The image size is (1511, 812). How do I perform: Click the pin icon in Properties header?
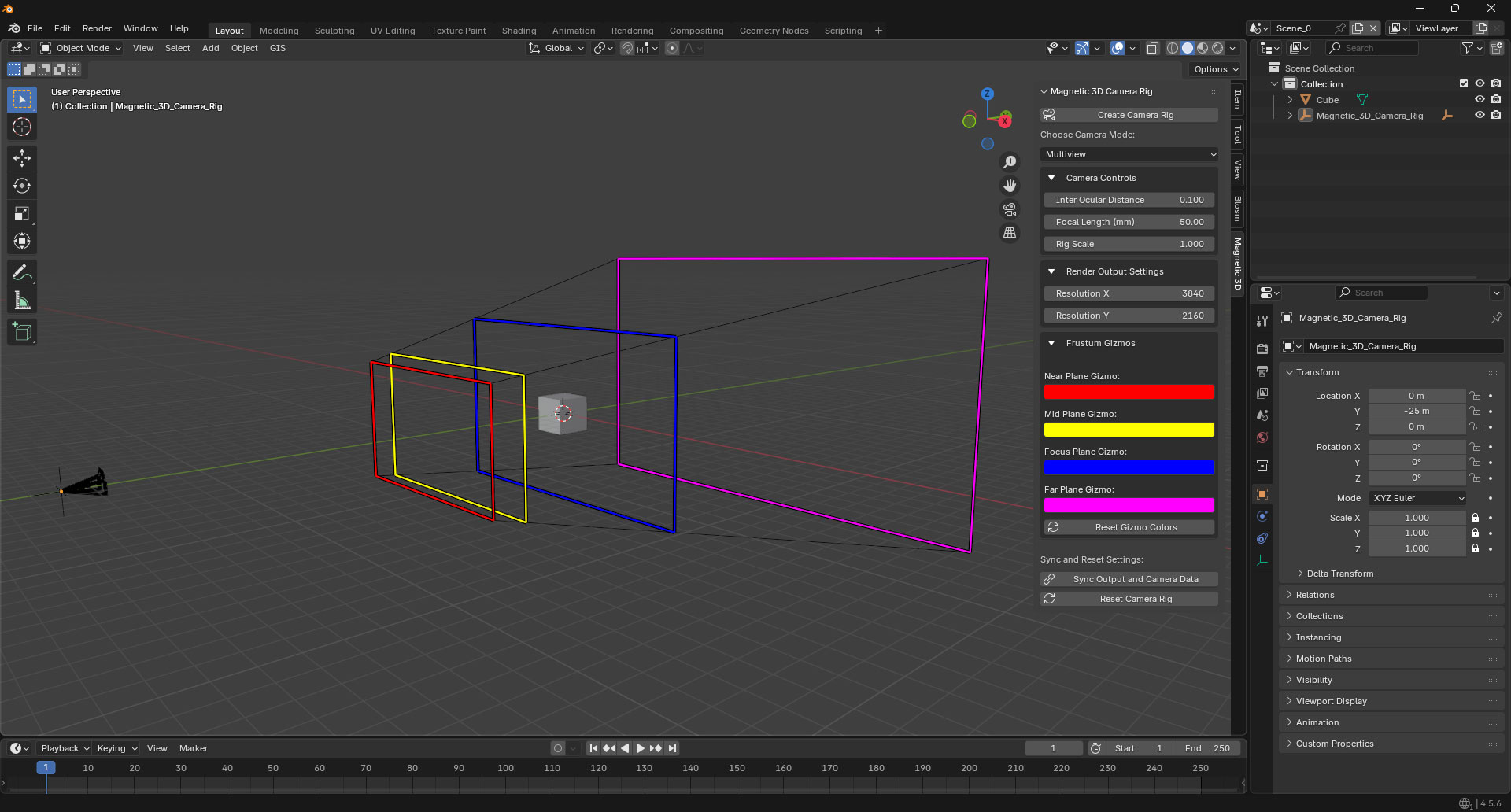click(x=1496, y=318)
